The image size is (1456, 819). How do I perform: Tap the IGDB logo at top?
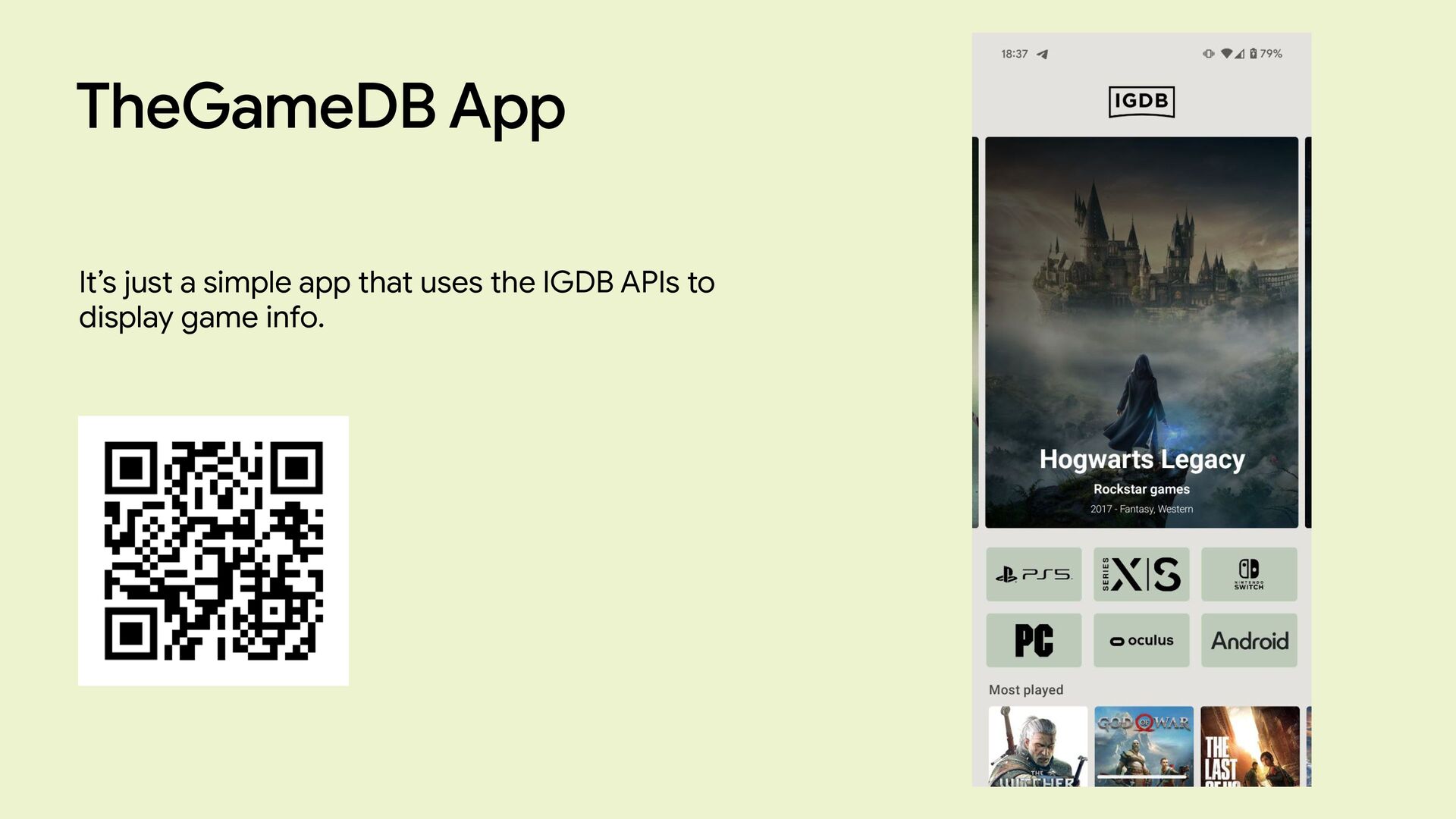[1141, 102]
